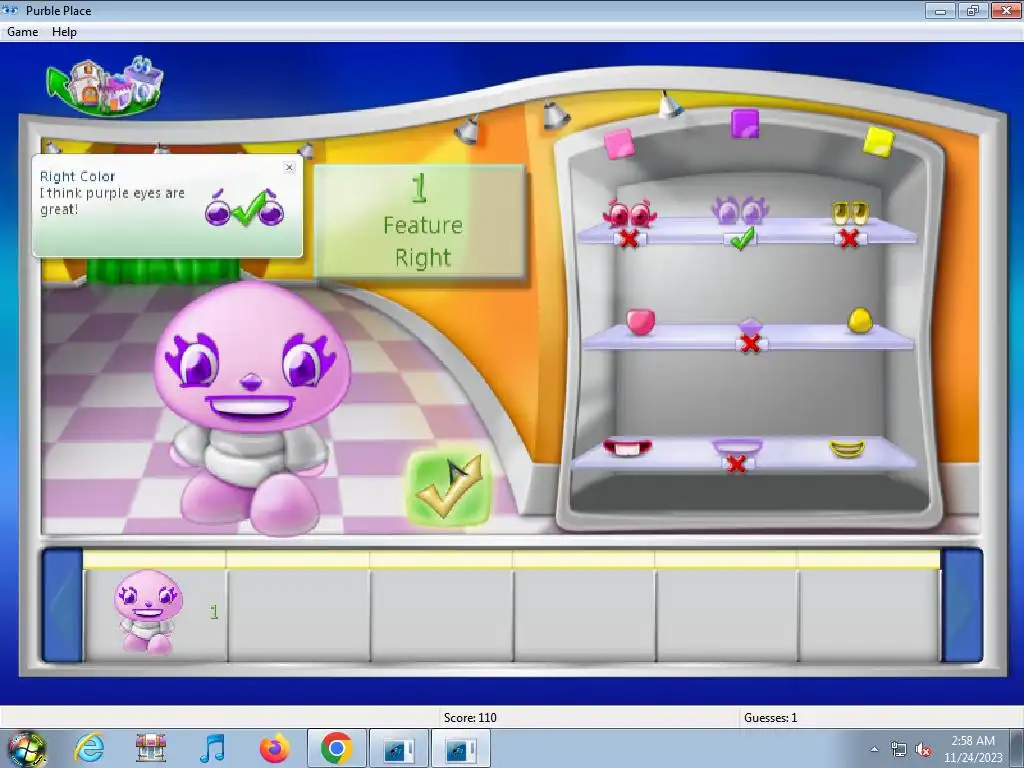The width and height of the screenshot is (1024, 768).
Task: Click the 'Score: 110' status text
Action: [x=470, y=718]
